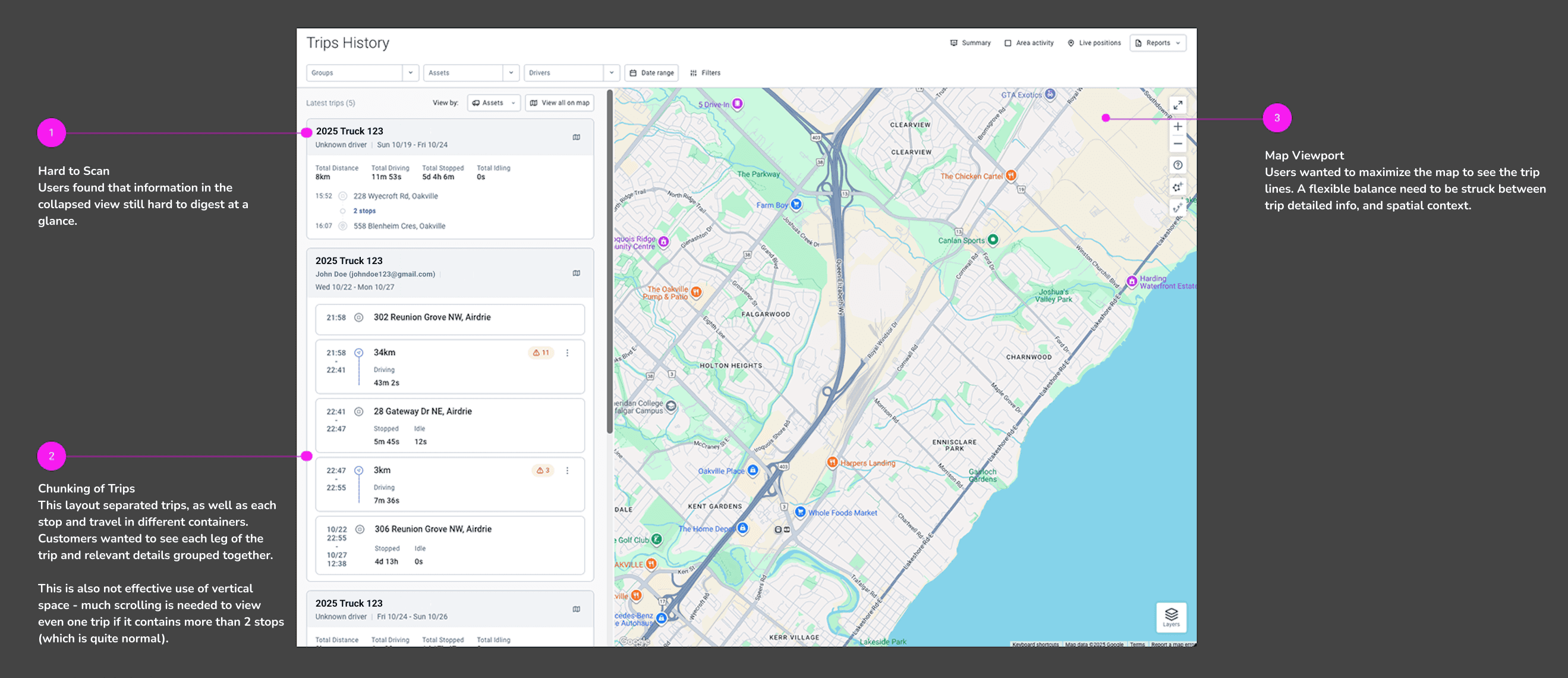The image size is (1568, 678).
Task: Toggle Live positions view
Action: pos(1094,43)
